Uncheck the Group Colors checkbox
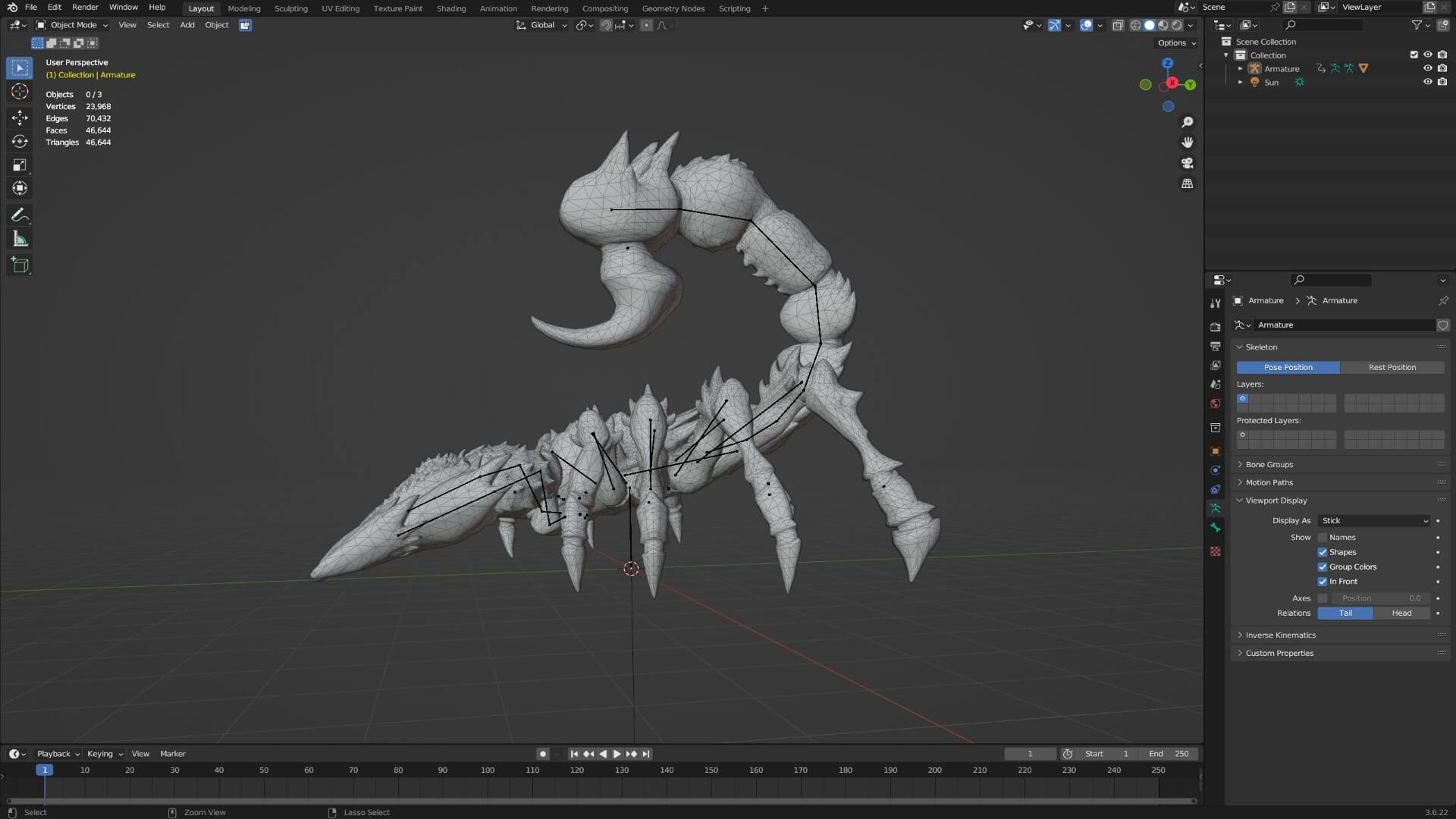This screenshot has height=819, width=1456. point(1323,567)
